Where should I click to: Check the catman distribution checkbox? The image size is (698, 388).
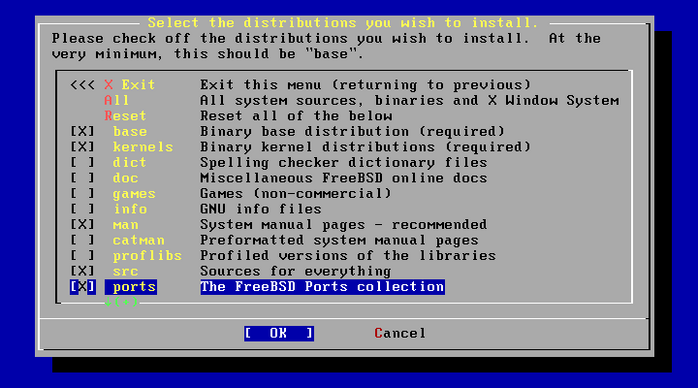[82, 240]
